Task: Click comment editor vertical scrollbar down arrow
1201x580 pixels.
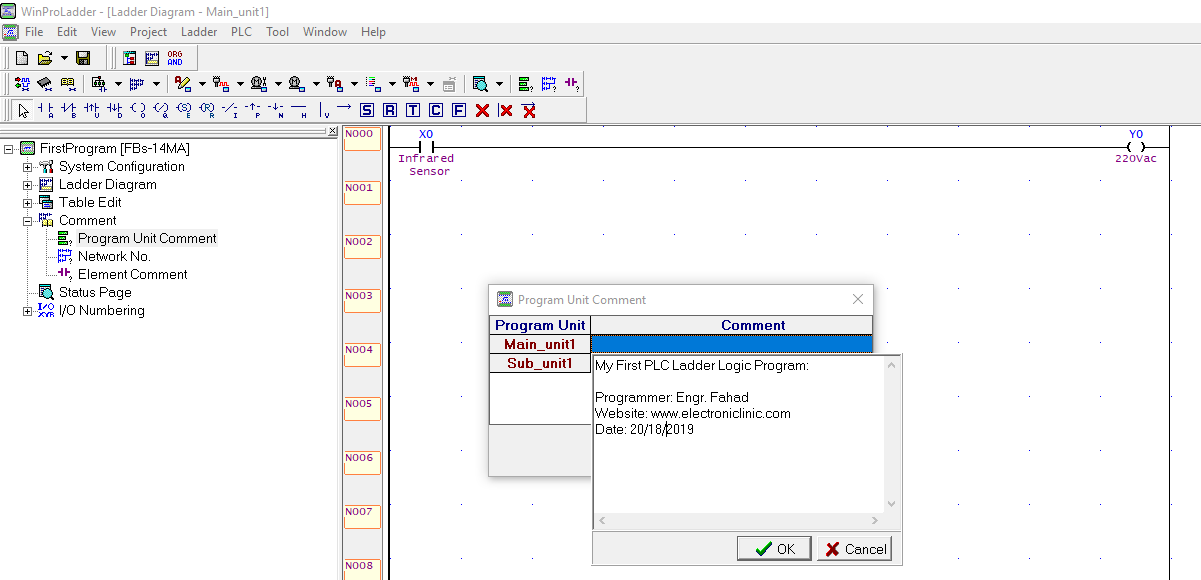Action: click(x=892, y=504)
